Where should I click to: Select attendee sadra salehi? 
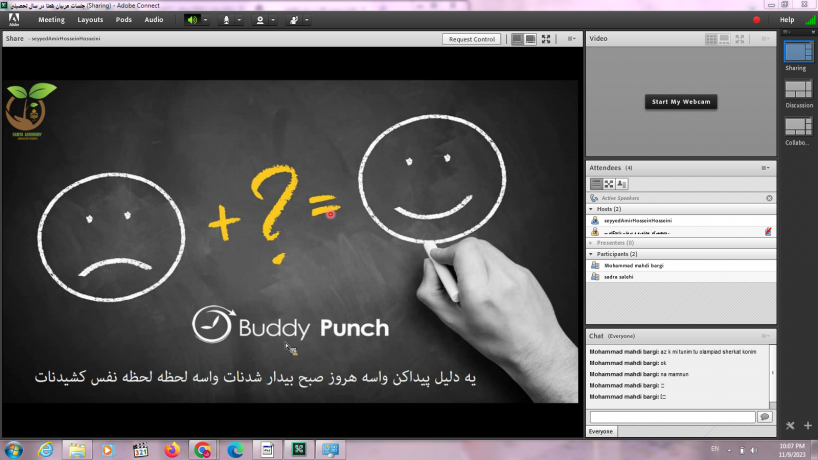681,277
